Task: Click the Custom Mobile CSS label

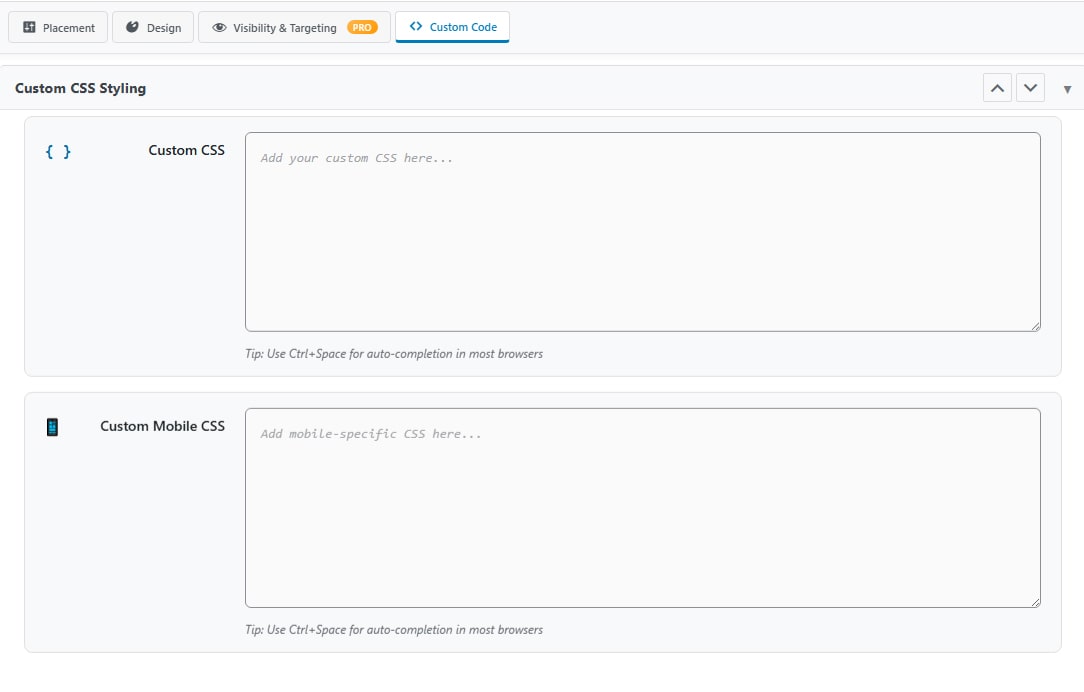Action: coord(162,426)
